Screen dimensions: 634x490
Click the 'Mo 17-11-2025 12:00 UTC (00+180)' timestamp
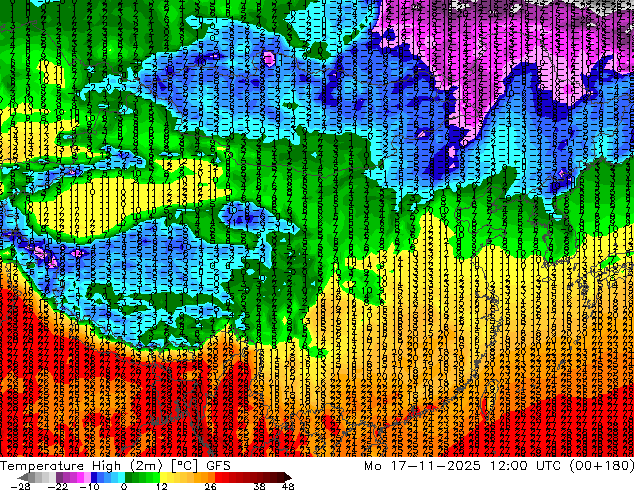point(499,466)
